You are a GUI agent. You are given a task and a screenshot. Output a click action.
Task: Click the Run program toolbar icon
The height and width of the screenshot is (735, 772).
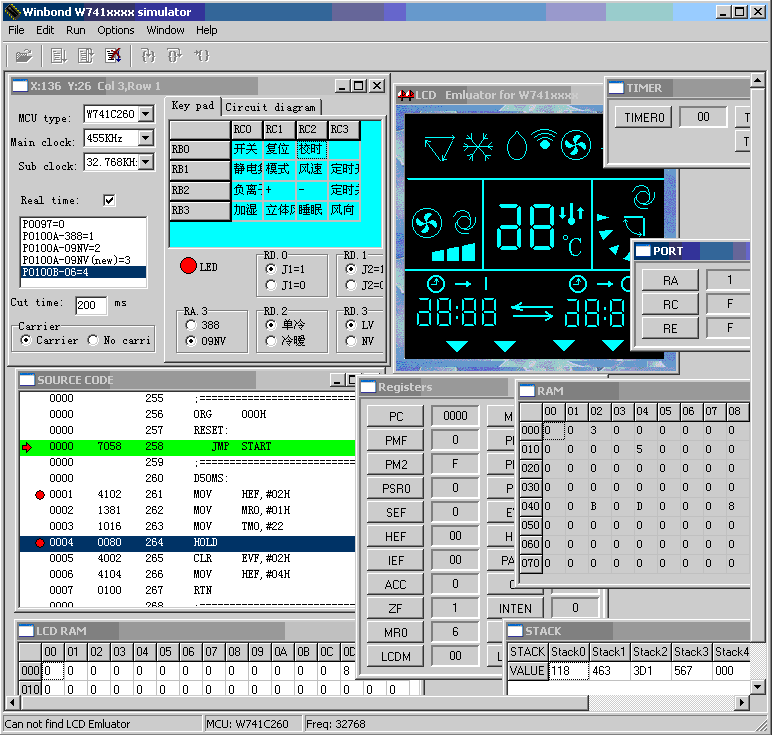[x=59, y=56]
